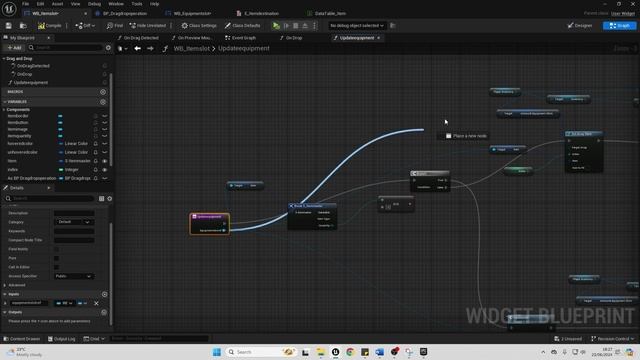Click the eject button in the play toolbar

click(x=305, y=26)
